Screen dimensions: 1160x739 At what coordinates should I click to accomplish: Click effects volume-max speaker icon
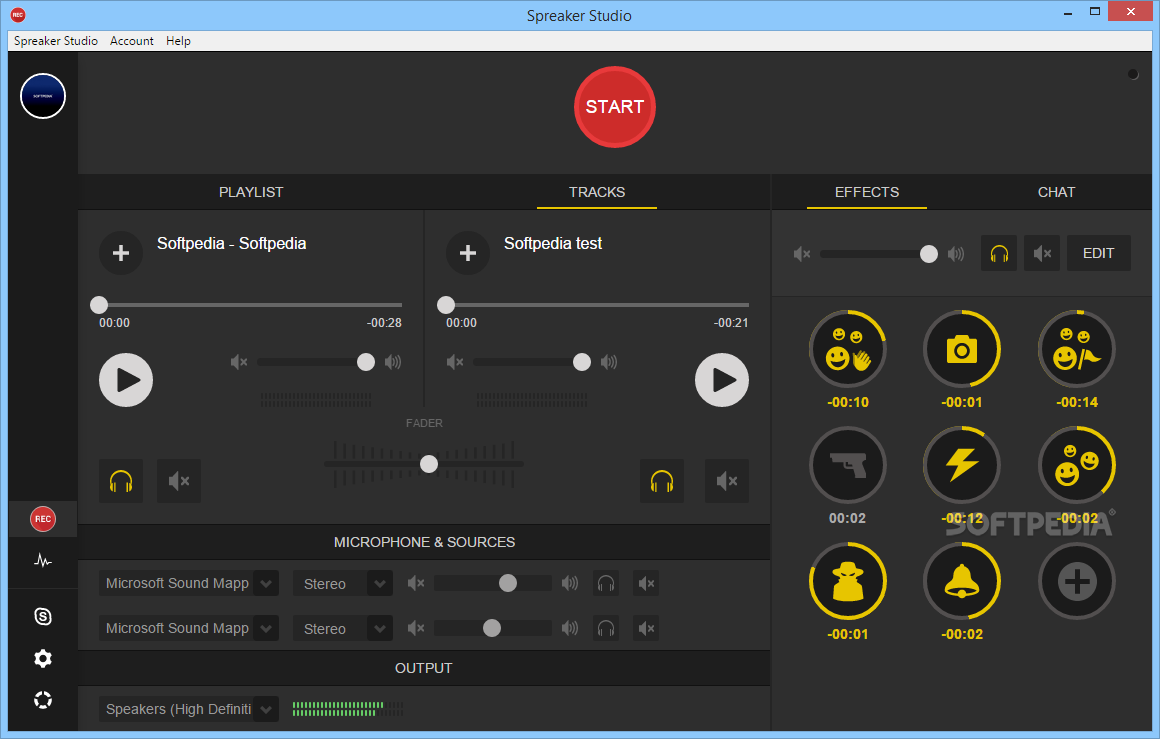coord(956,254)
